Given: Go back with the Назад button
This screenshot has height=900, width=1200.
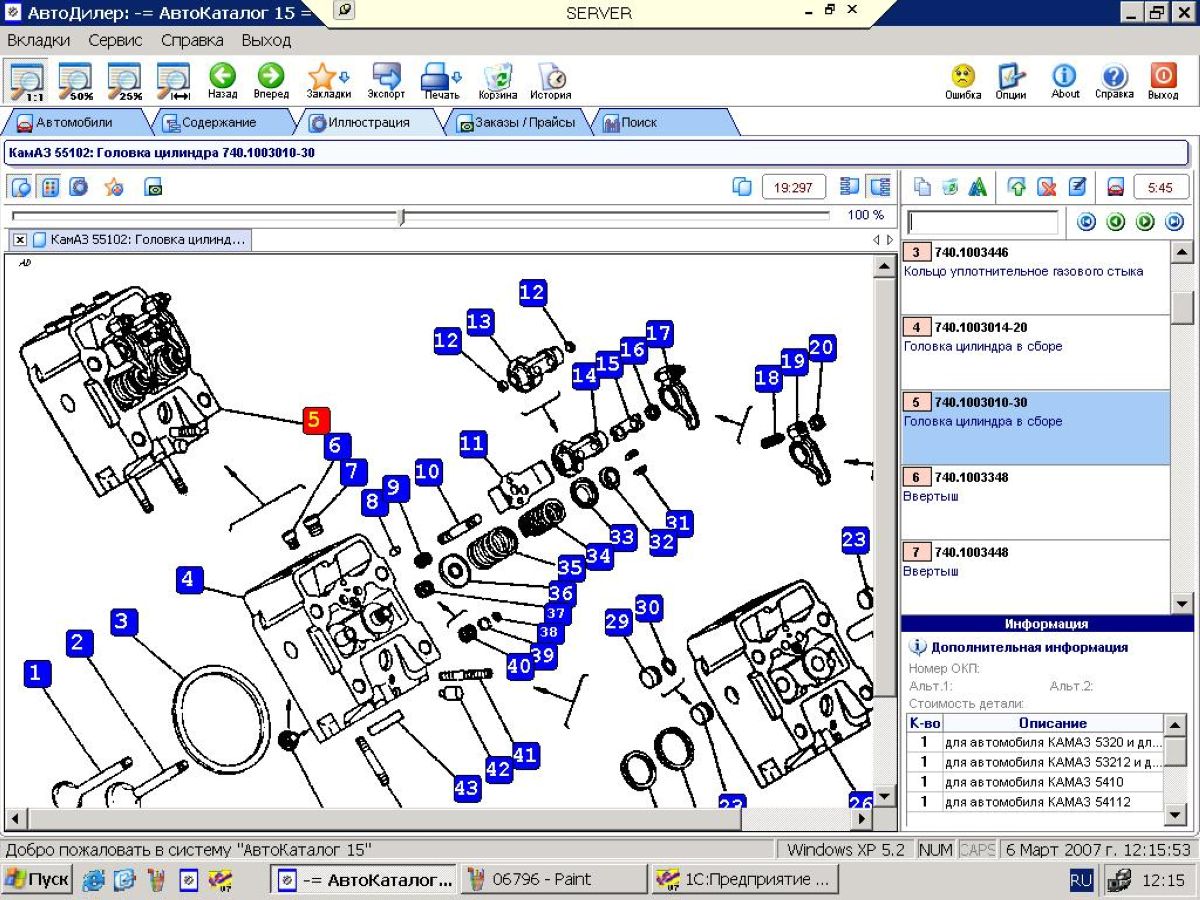Looking at the screenshot, I should click(222, 81).
